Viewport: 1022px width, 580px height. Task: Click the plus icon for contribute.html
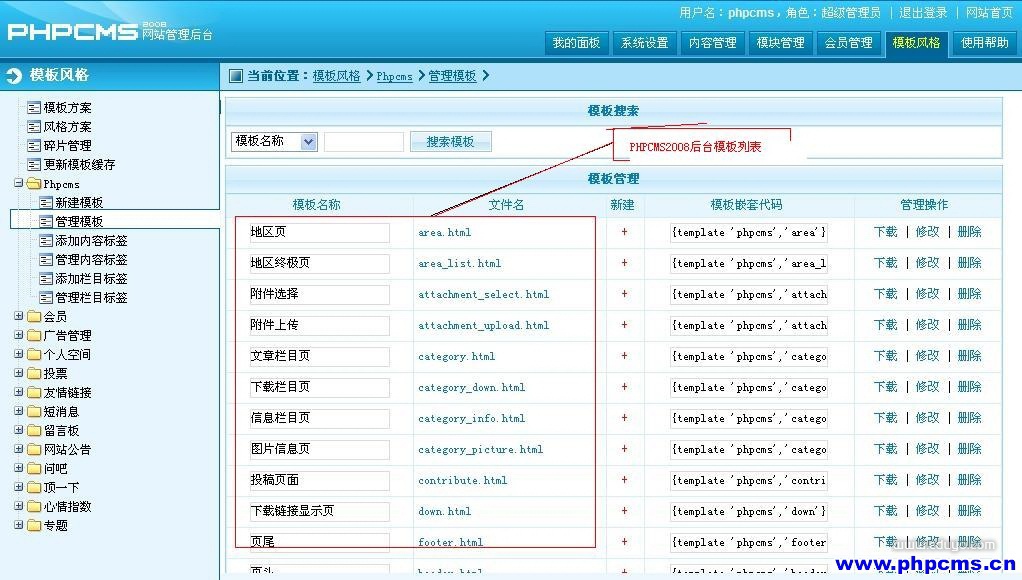(x=624, y=480)
